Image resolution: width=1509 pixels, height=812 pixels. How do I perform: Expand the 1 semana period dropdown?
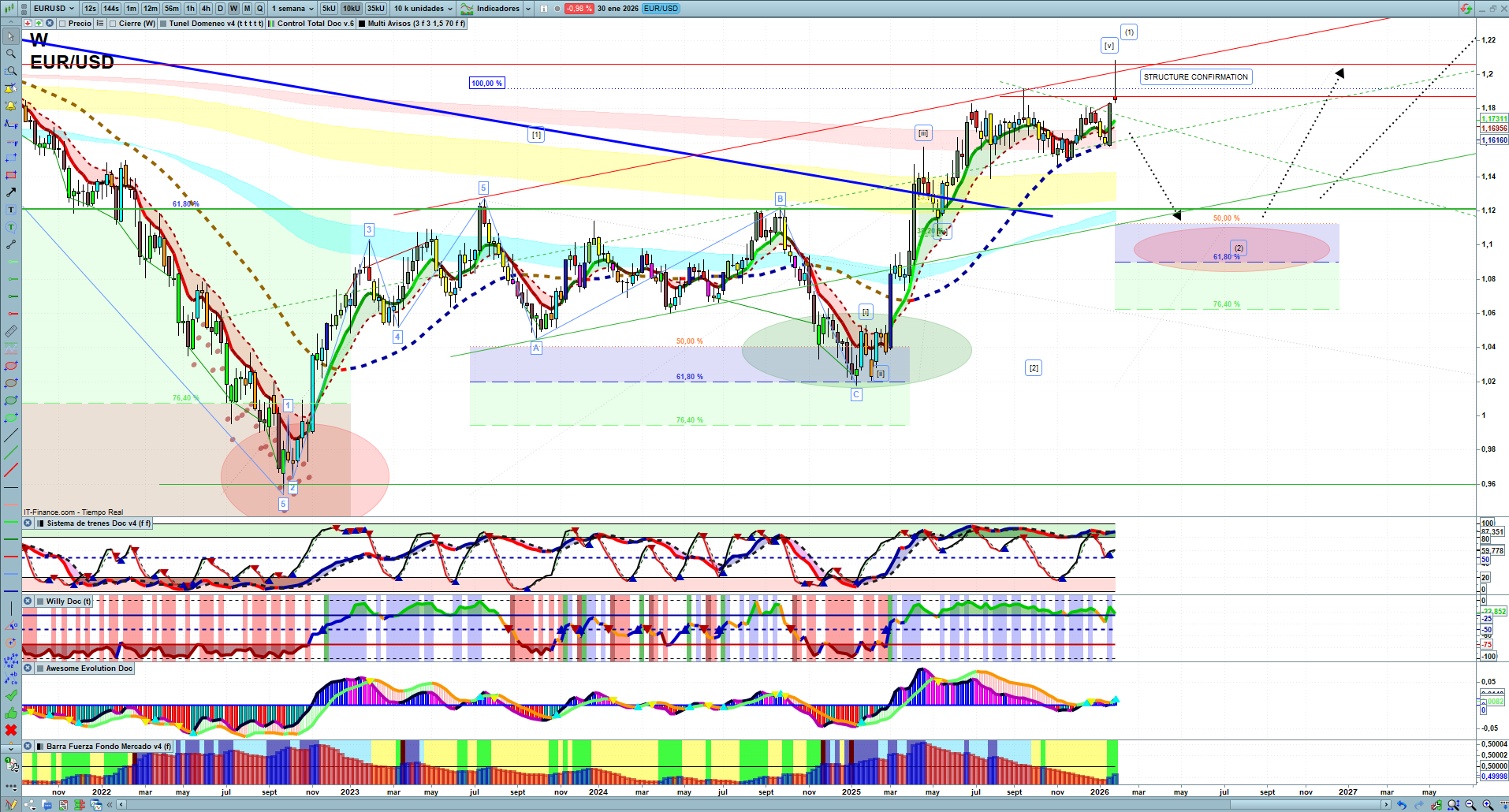tap(311, 9)
